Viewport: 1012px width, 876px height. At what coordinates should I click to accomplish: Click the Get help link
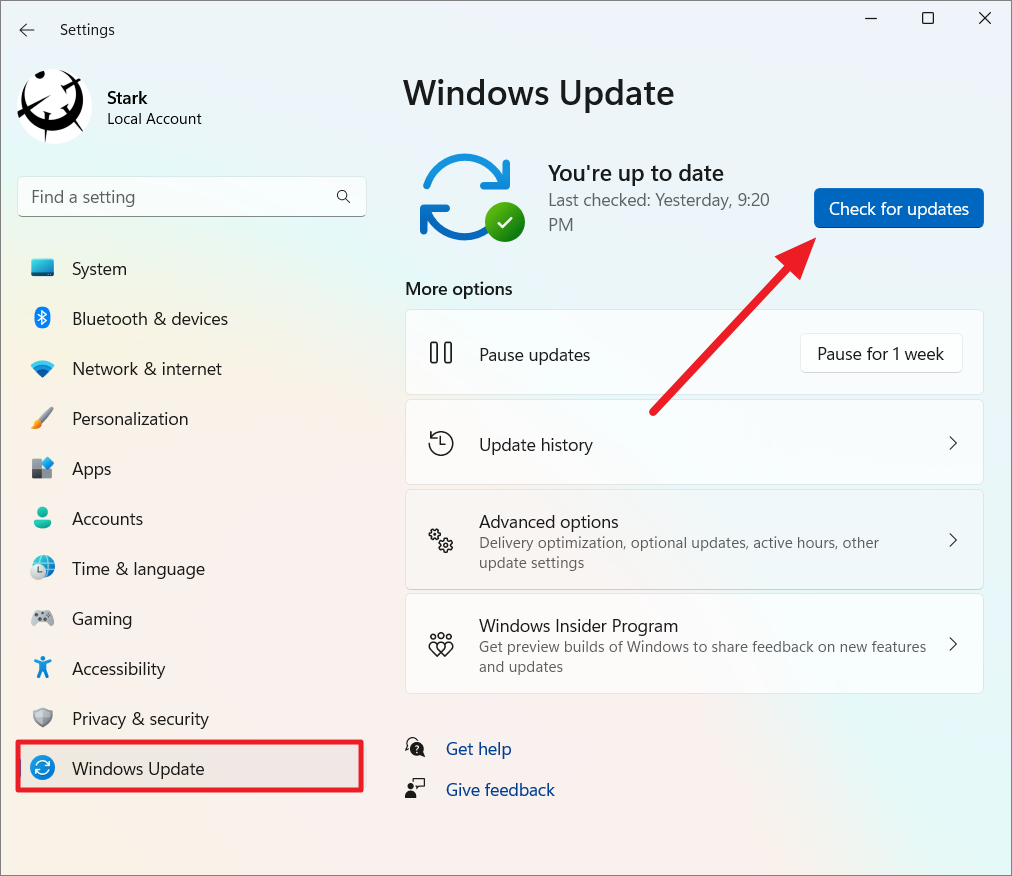(x=478, y=749)
